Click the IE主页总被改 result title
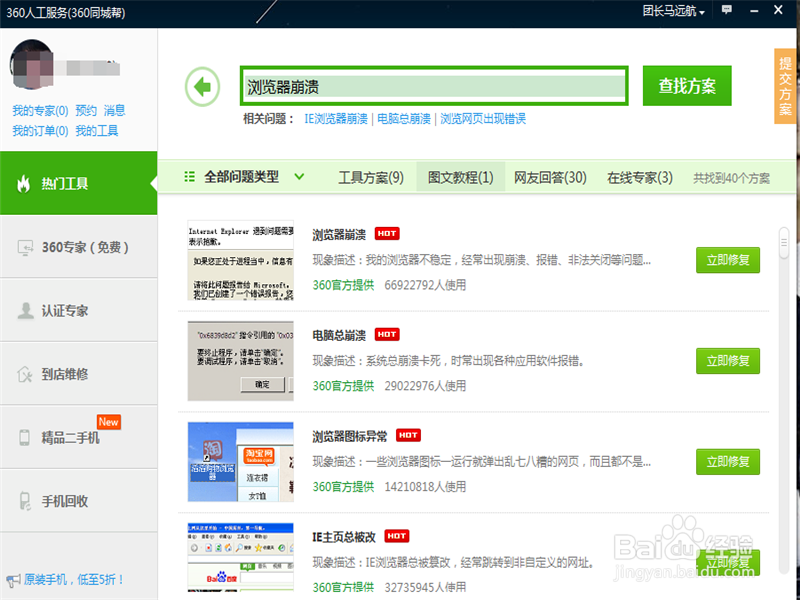800x600 pixels. point(344,537)
